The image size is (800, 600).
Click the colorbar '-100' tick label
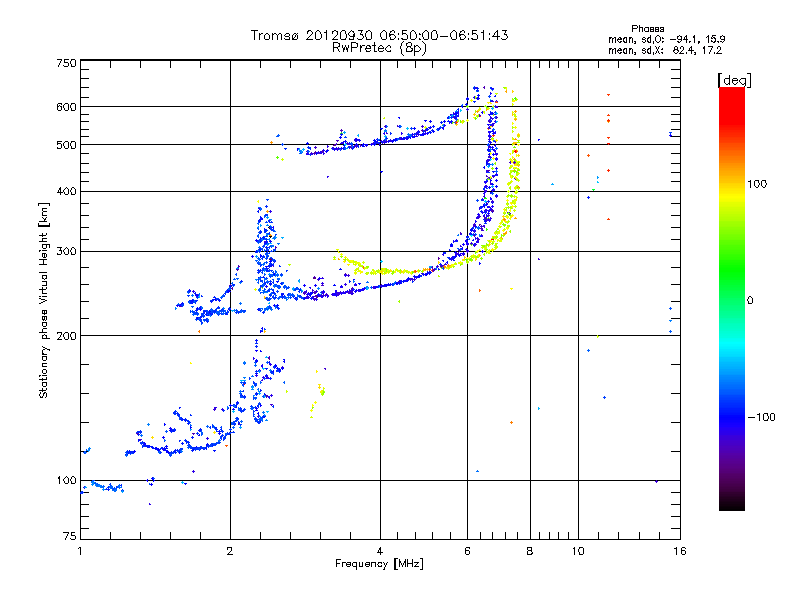coord(761,417)
